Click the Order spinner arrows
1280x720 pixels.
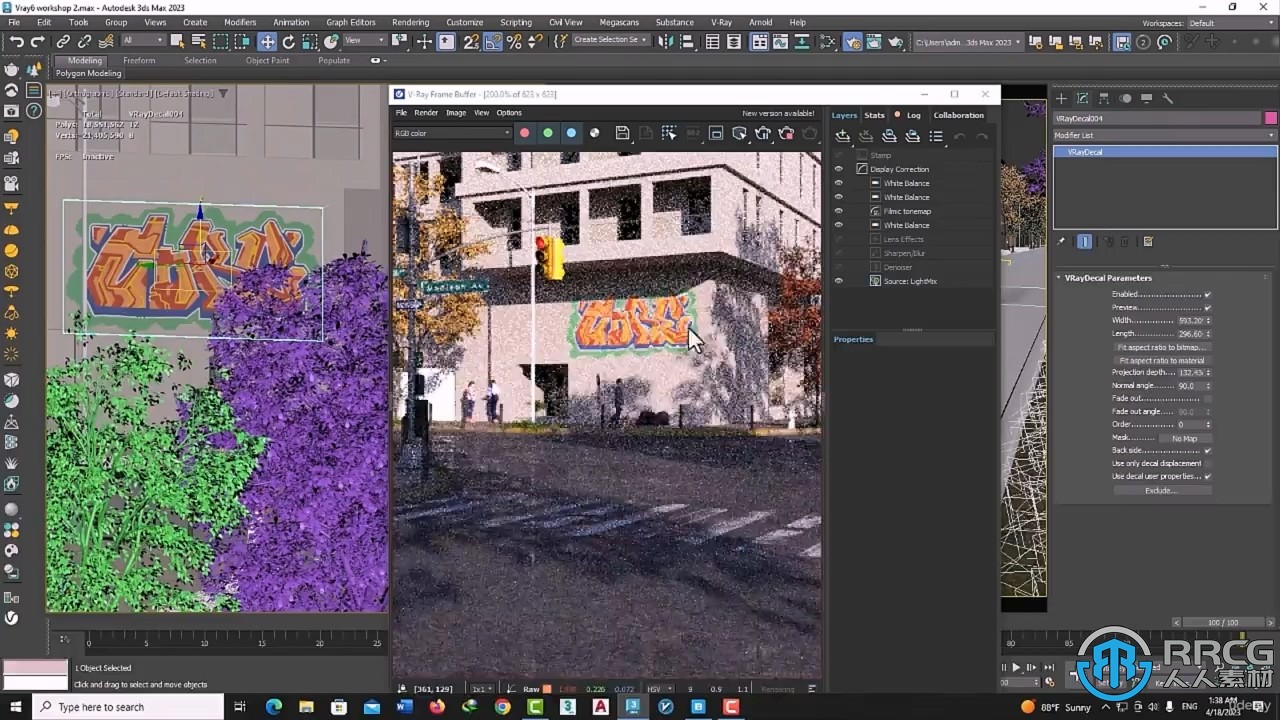1209,424
